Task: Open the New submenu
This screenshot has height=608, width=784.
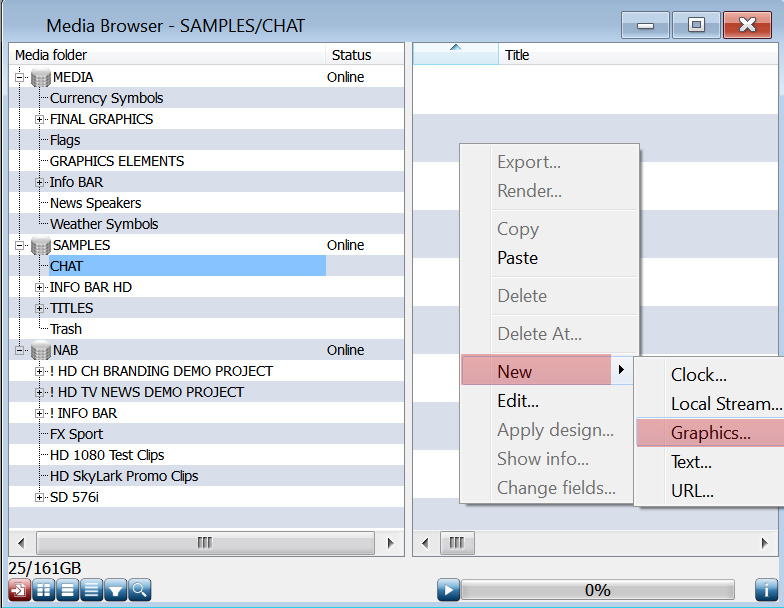Action: click(547, 371)
